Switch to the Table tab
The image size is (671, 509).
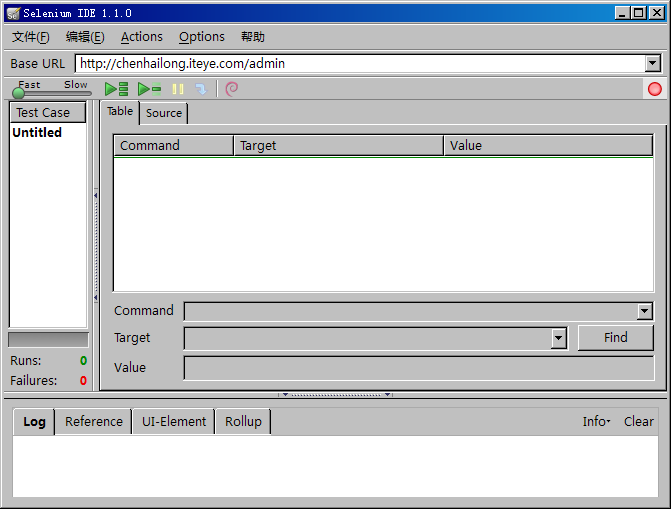coord(120,111)
